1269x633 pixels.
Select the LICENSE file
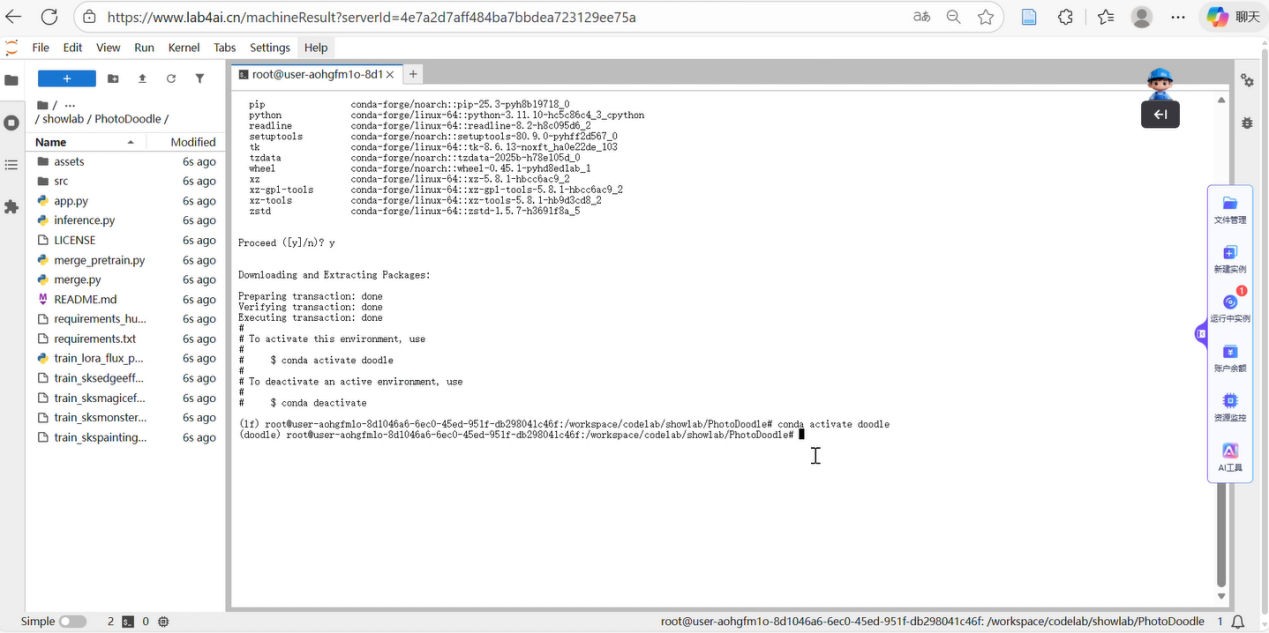pyautogui.click(x=126, y=240)
